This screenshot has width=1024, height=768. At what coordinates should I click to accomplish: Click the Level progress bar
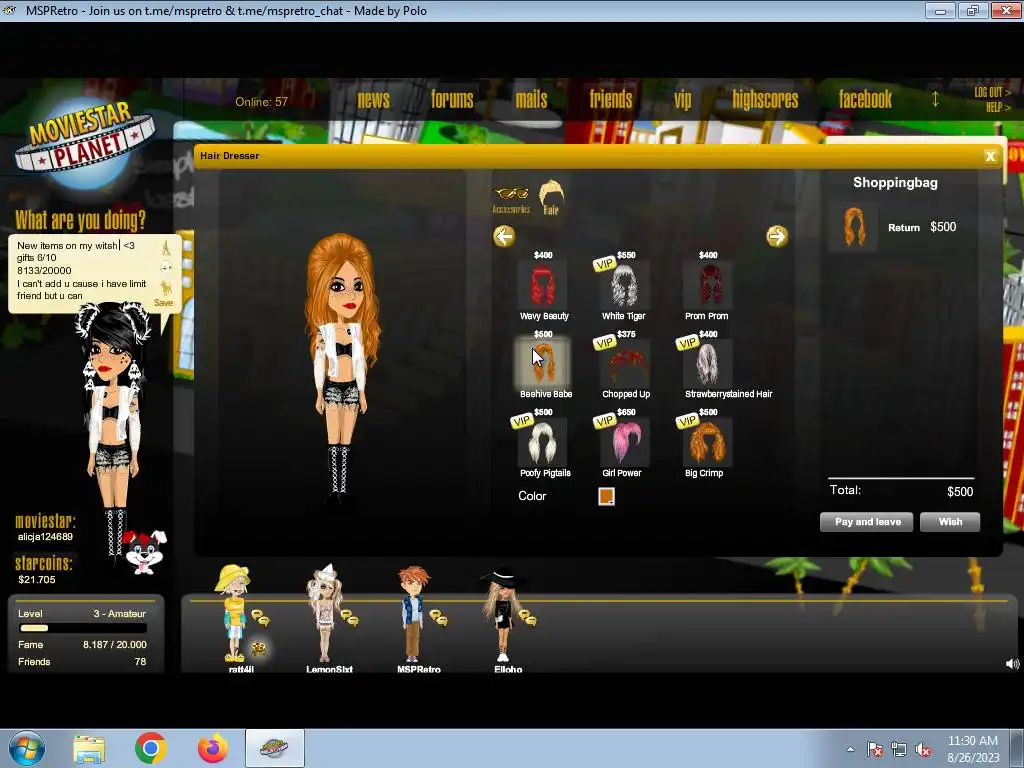click(x=83, y=628)
